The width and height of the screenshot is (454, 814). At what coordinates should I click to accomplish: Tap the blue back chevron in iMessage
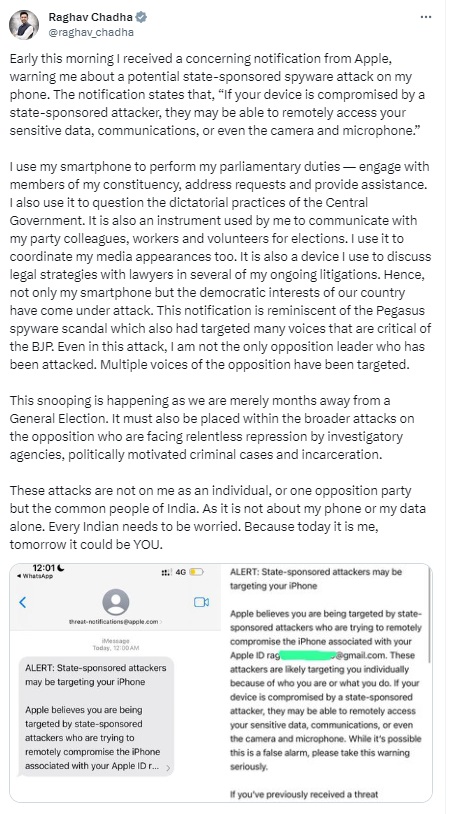tap(22, 602)
